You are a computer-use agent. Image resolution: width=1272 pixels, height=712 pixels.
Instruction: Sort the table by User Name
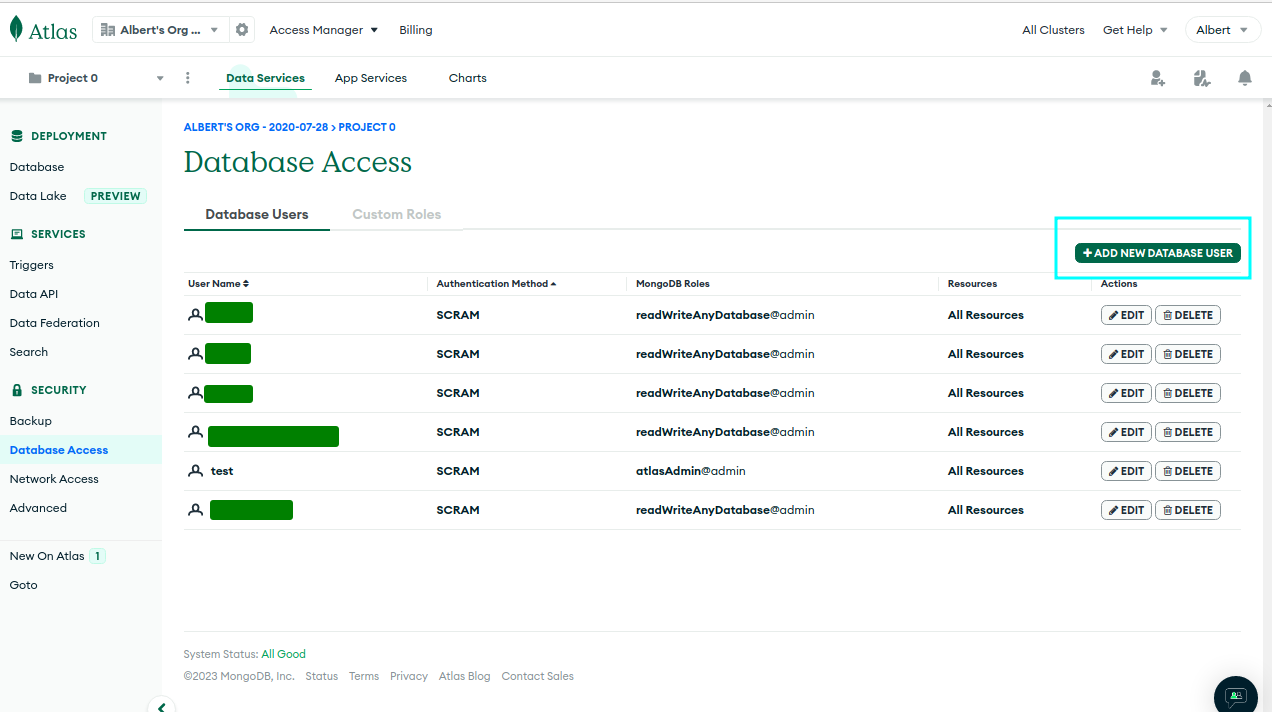tap(218, 284)
